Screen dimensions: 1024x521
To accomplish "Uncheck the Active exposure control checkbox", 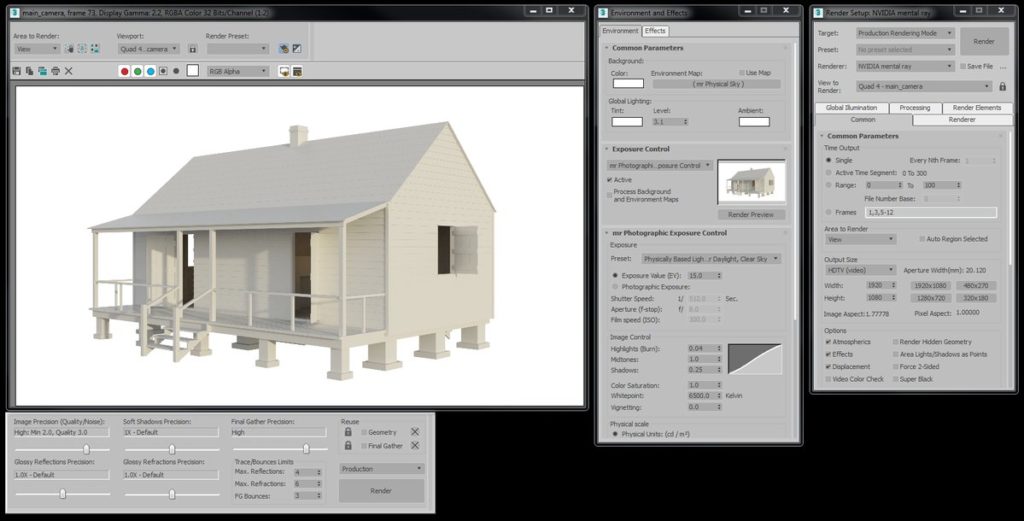I will click(x=611, y=180).
